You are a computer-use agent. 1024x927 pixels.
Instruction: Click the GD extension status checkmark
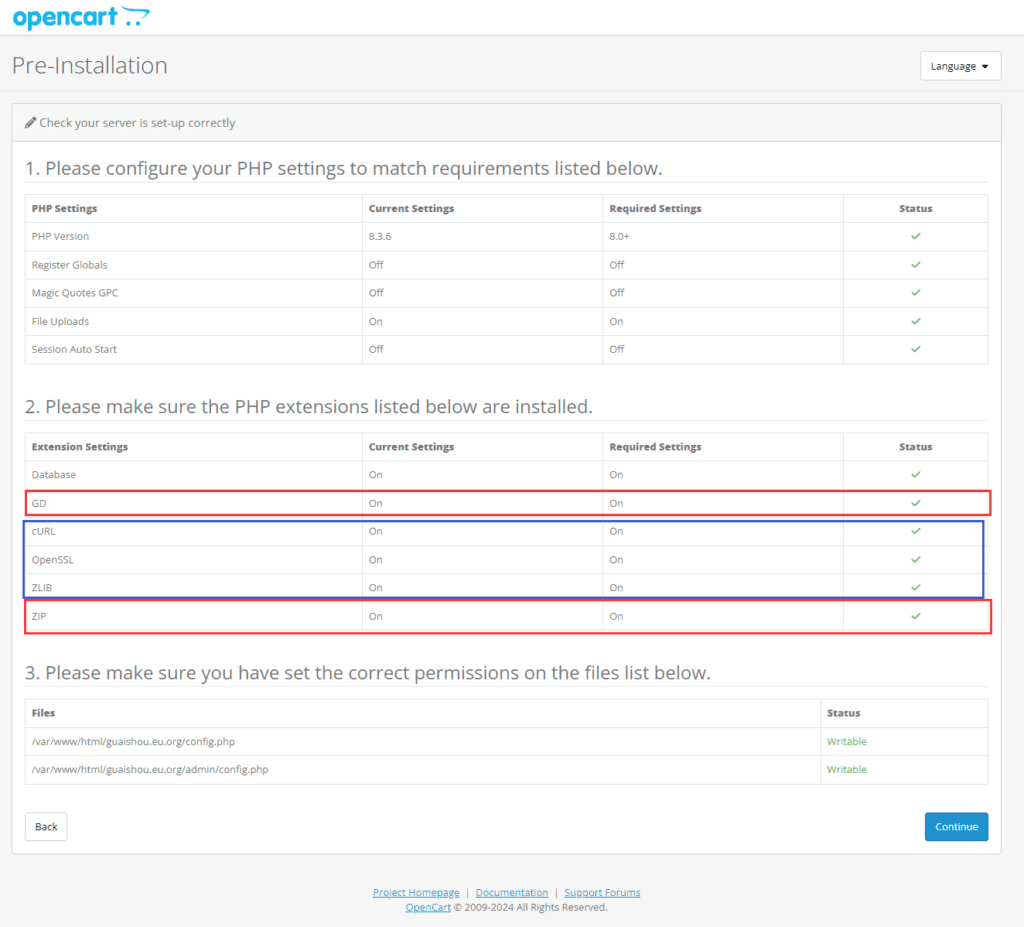pyautogui.click(x=914, y=503)
